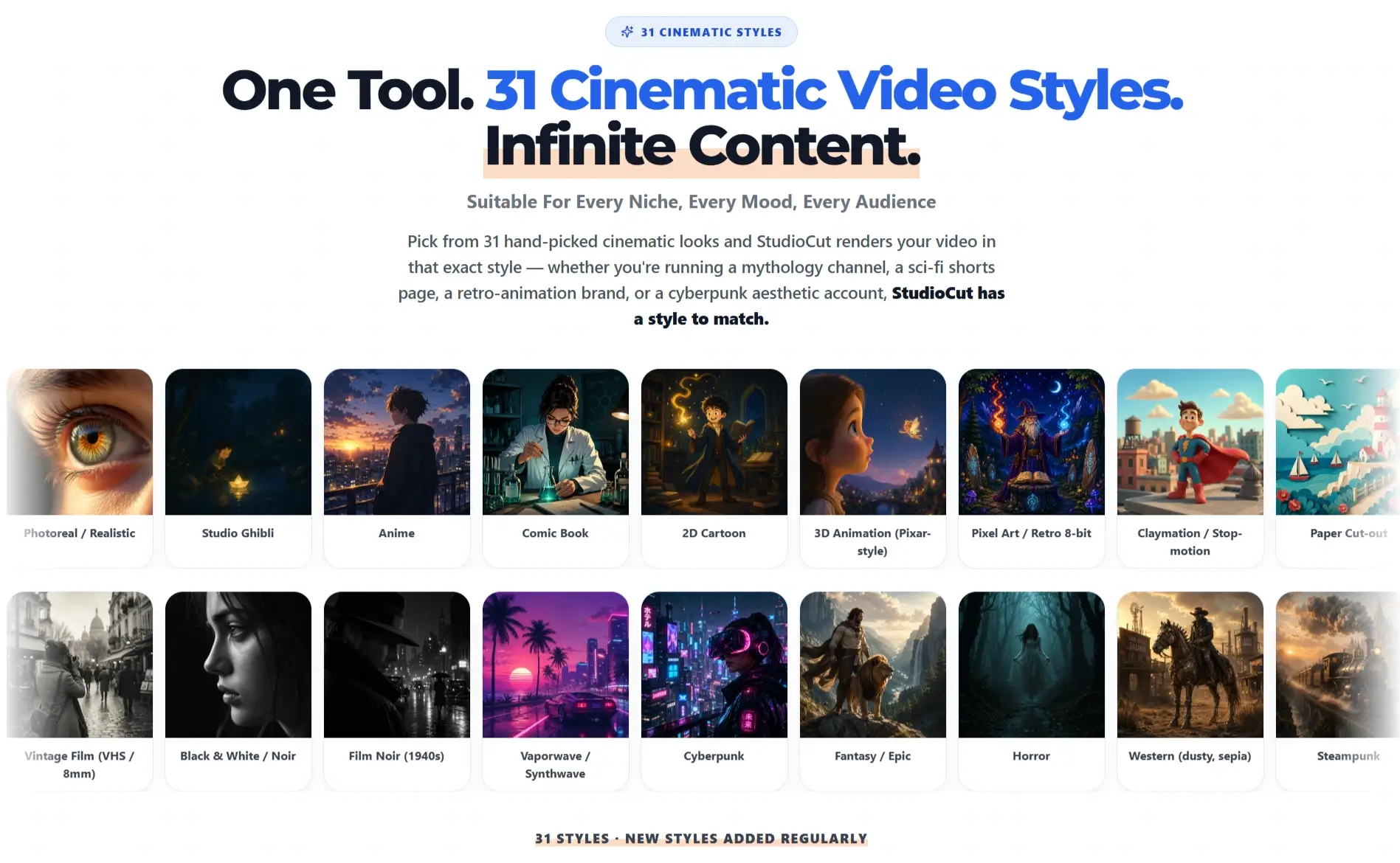Viewport: 1400px width, 863px height.
Task: Pick the Comic Book scientist thumbnail
Action: [x=556, y=442]
